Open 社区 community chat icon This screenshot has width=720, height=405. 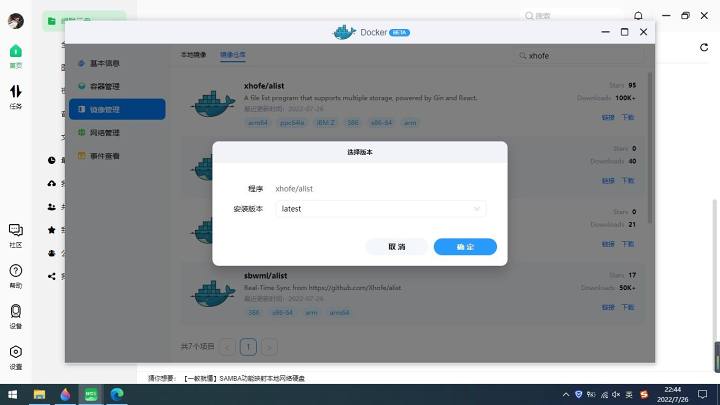(x=16, y=236)
